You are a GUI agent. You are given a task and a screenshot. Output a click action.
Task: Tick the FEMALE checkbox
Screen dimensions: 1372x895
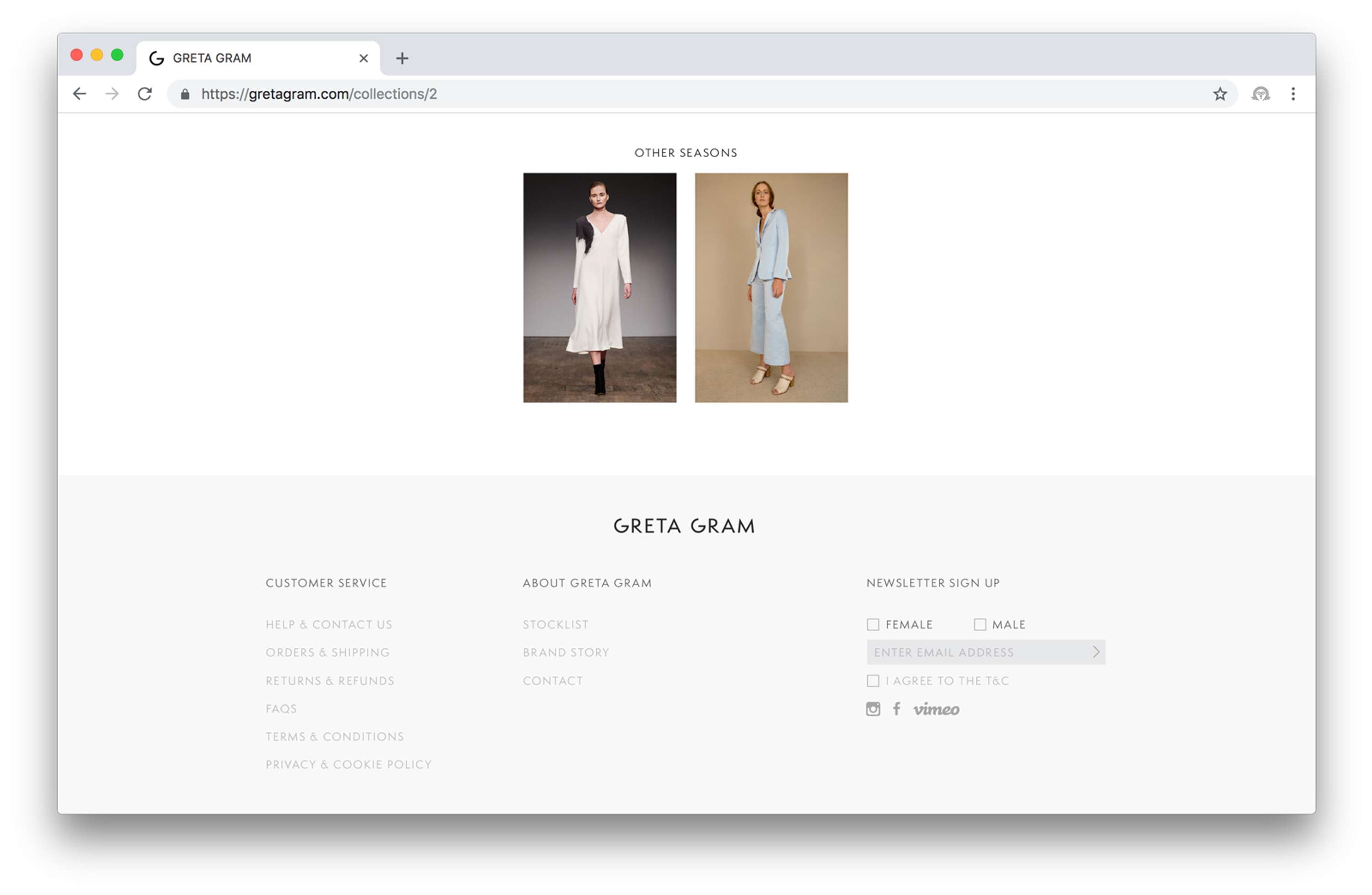pos(873,625)
